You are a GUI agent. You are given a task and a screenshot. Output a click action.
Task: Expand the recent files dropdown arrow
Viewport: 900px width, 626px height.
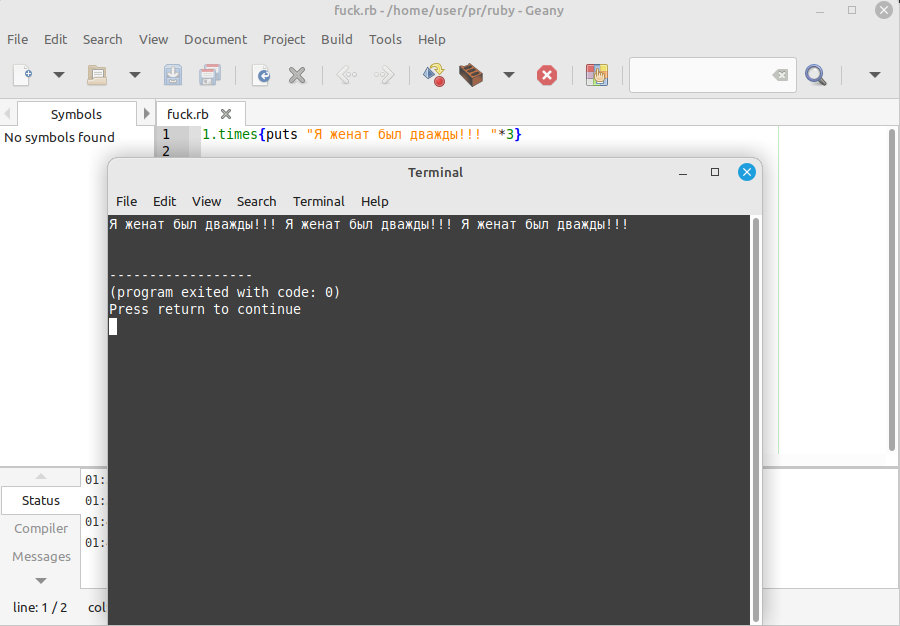(x=135, y=75)
